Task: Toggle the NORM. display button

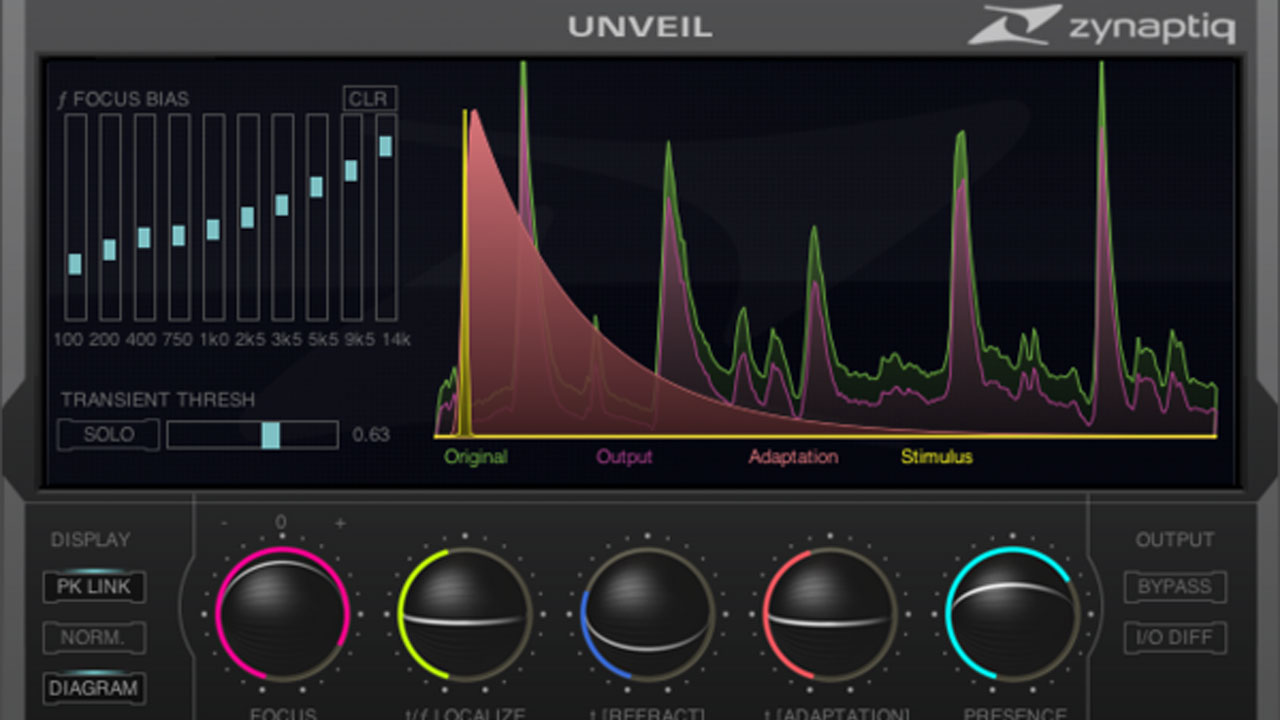Action: tap(95, 638)
